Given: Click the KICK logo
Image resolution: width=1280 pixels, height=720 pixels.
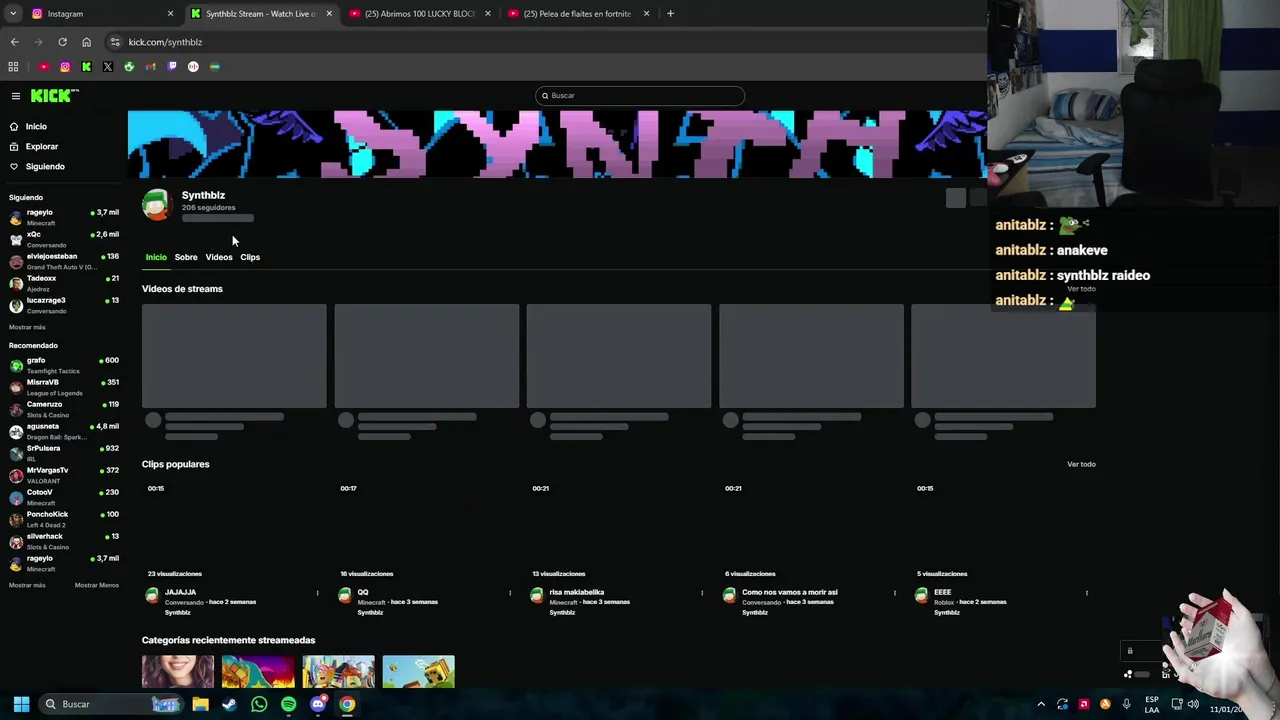Looking at the screenshot, I should pyautogui.click(x=52, y=96).
